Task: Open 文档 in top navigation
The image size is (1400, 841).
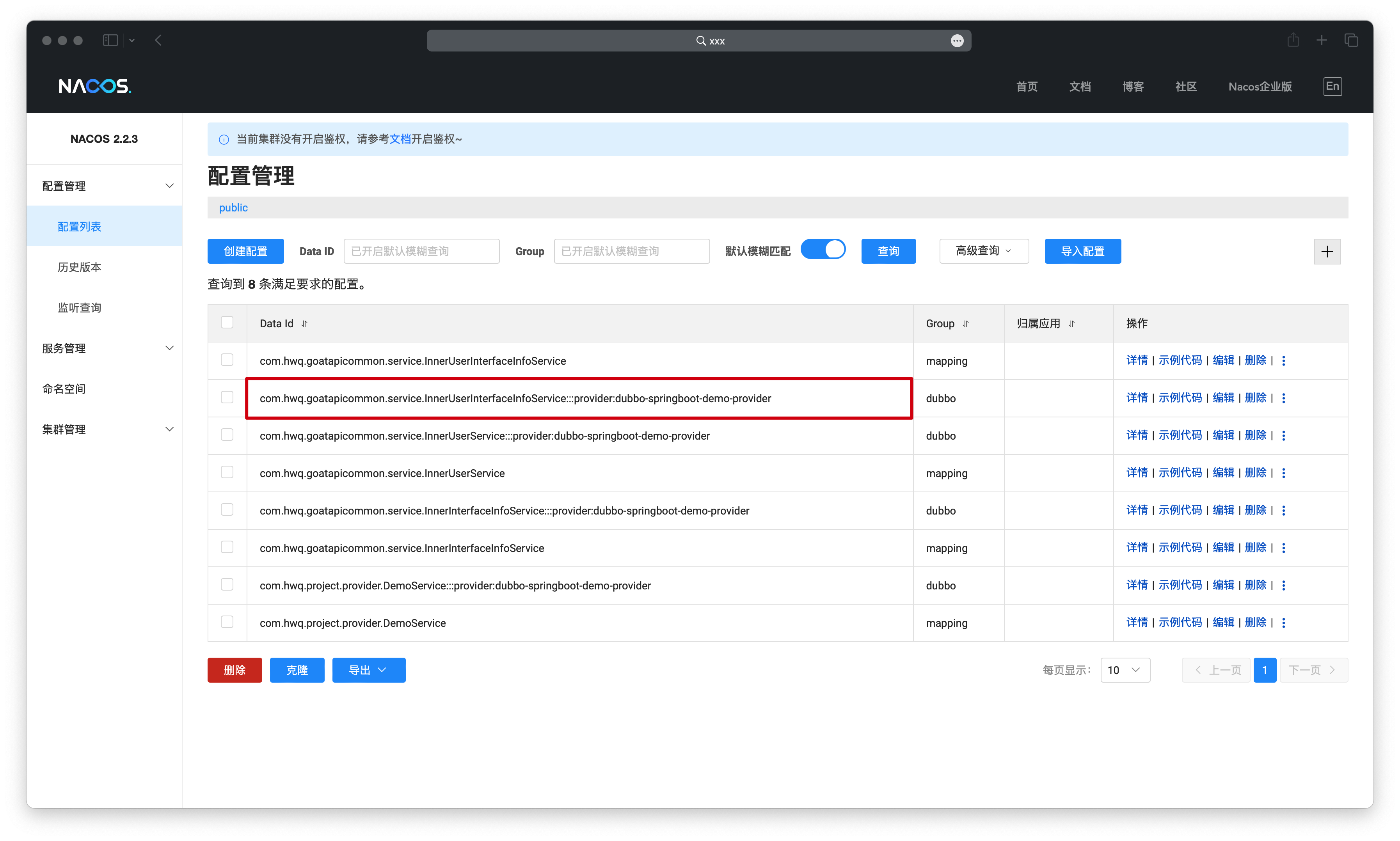Action: click(1080, 87)
